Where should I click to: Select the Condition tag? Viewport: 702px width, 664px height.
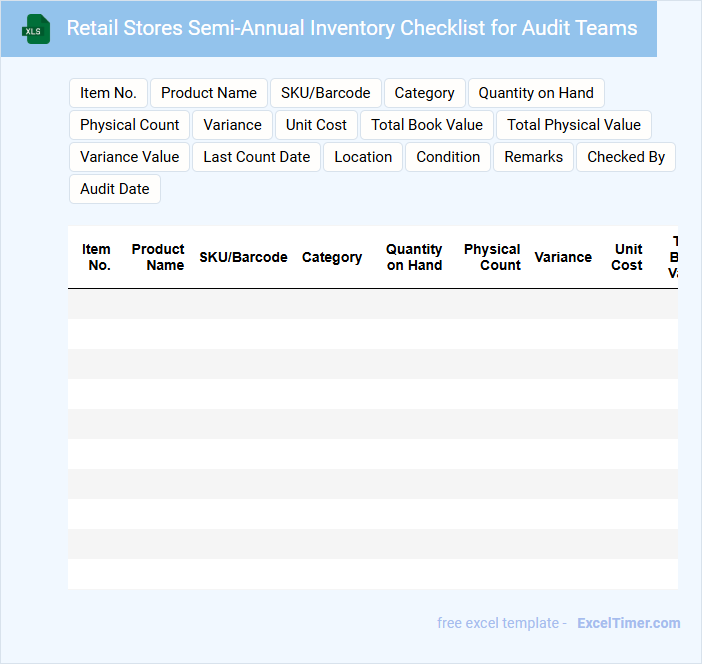point(448,157)
